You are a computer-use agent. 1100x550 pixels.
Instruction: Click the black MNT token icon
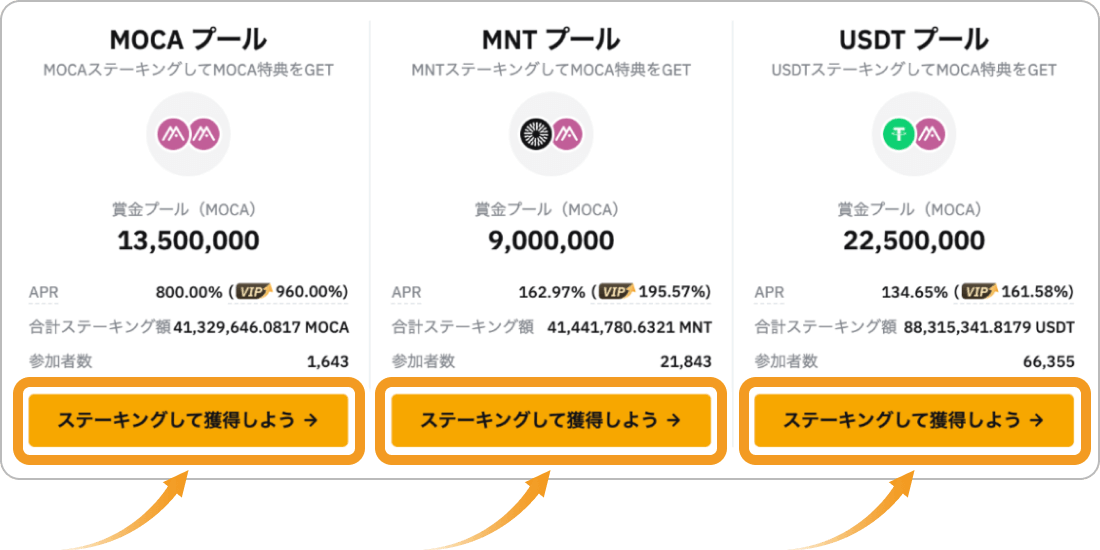point(537,134)
